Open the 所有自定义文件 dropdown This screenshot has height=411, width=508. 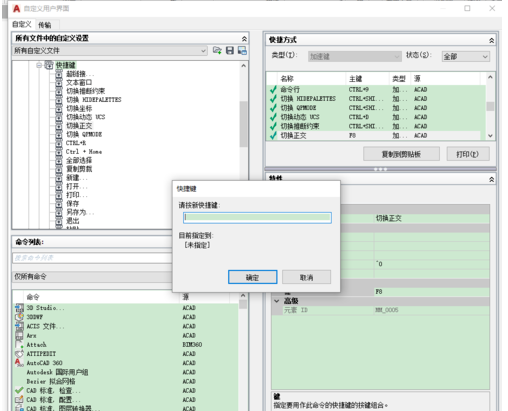coord(110,51)
